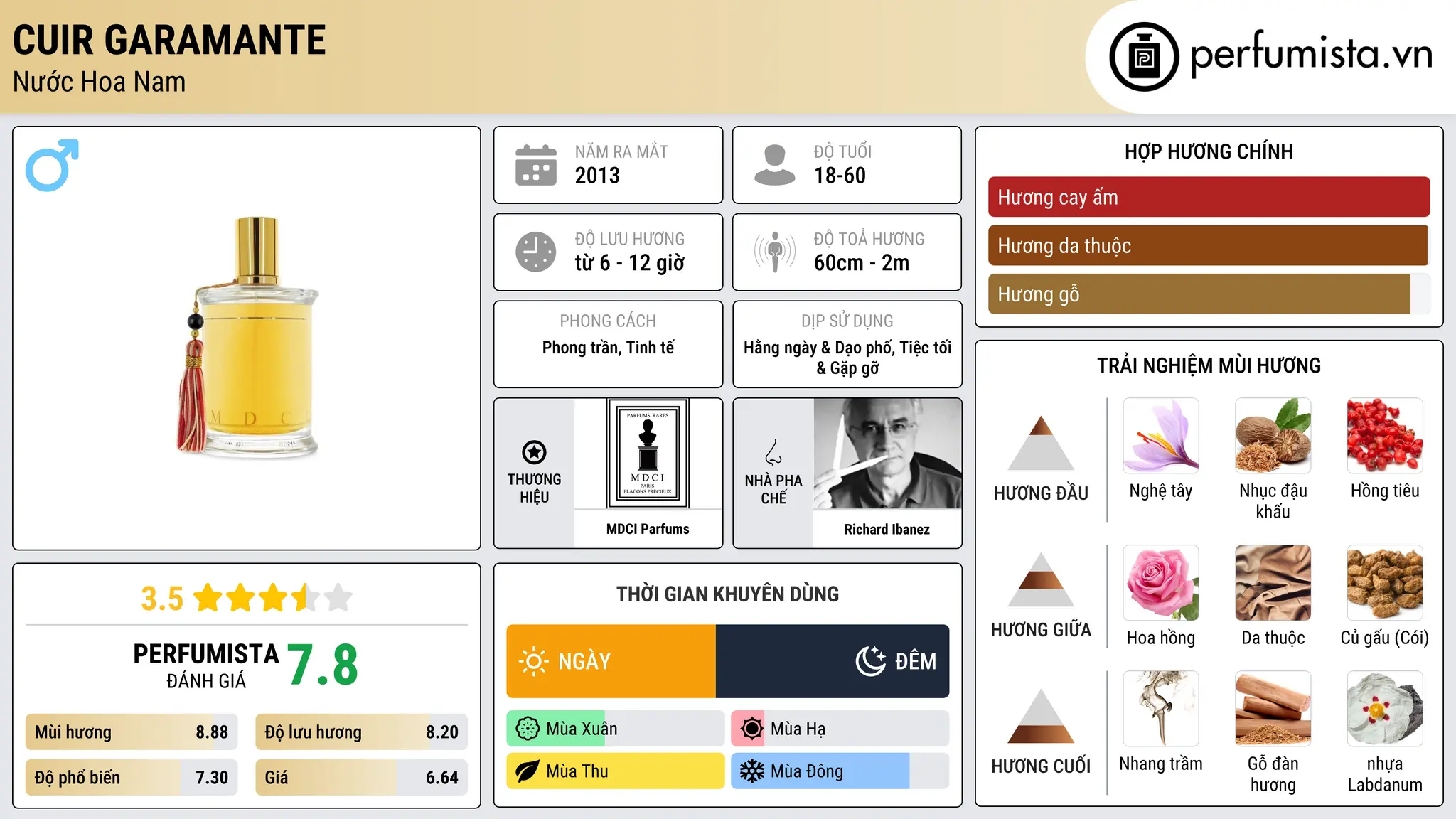Click the brown Hương da thuộc accord bar
Viewport: 1456px width, 819px height.
coord(1208,245)
